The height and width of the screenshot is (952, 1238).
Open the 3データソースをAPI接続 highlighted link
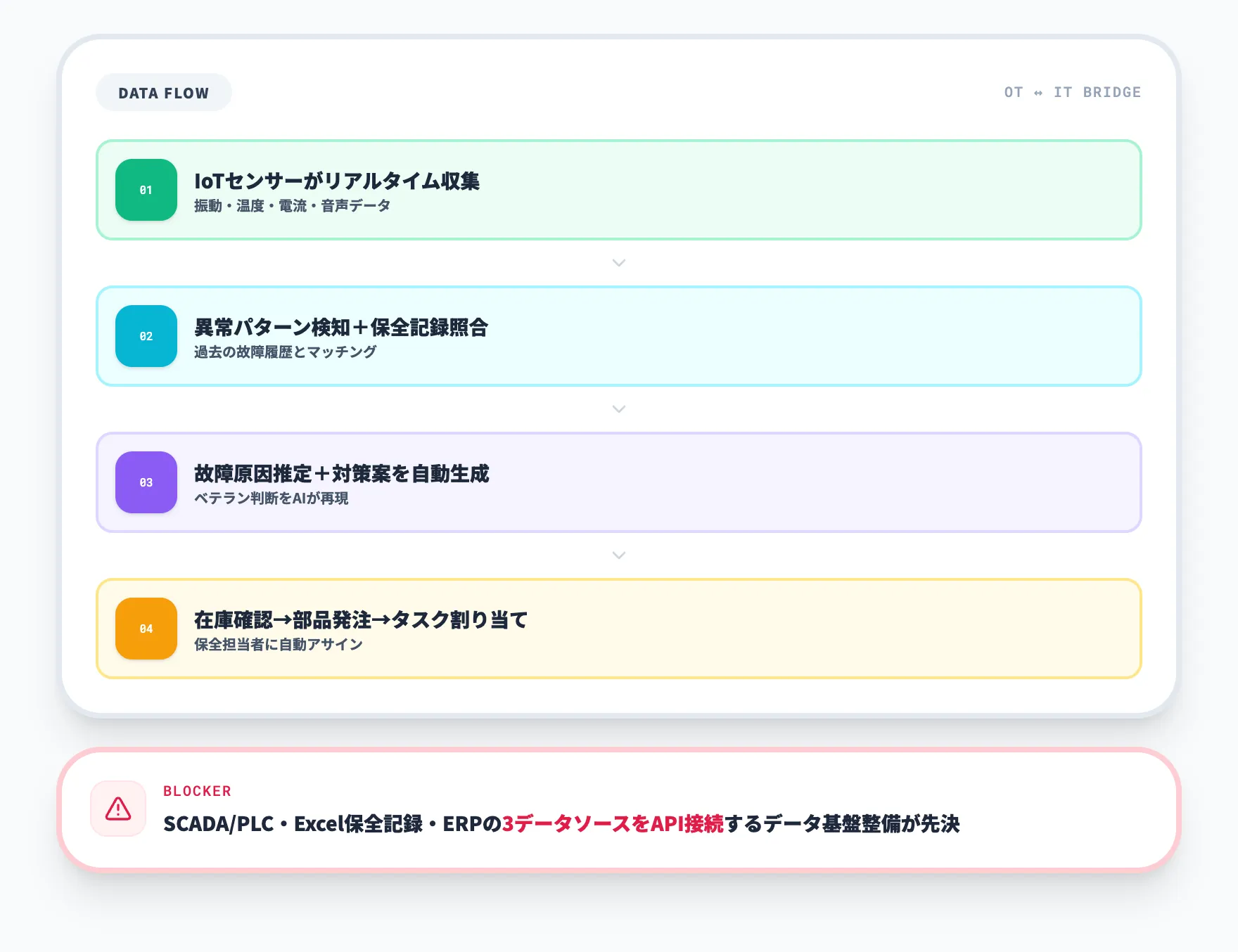point(613,823)
